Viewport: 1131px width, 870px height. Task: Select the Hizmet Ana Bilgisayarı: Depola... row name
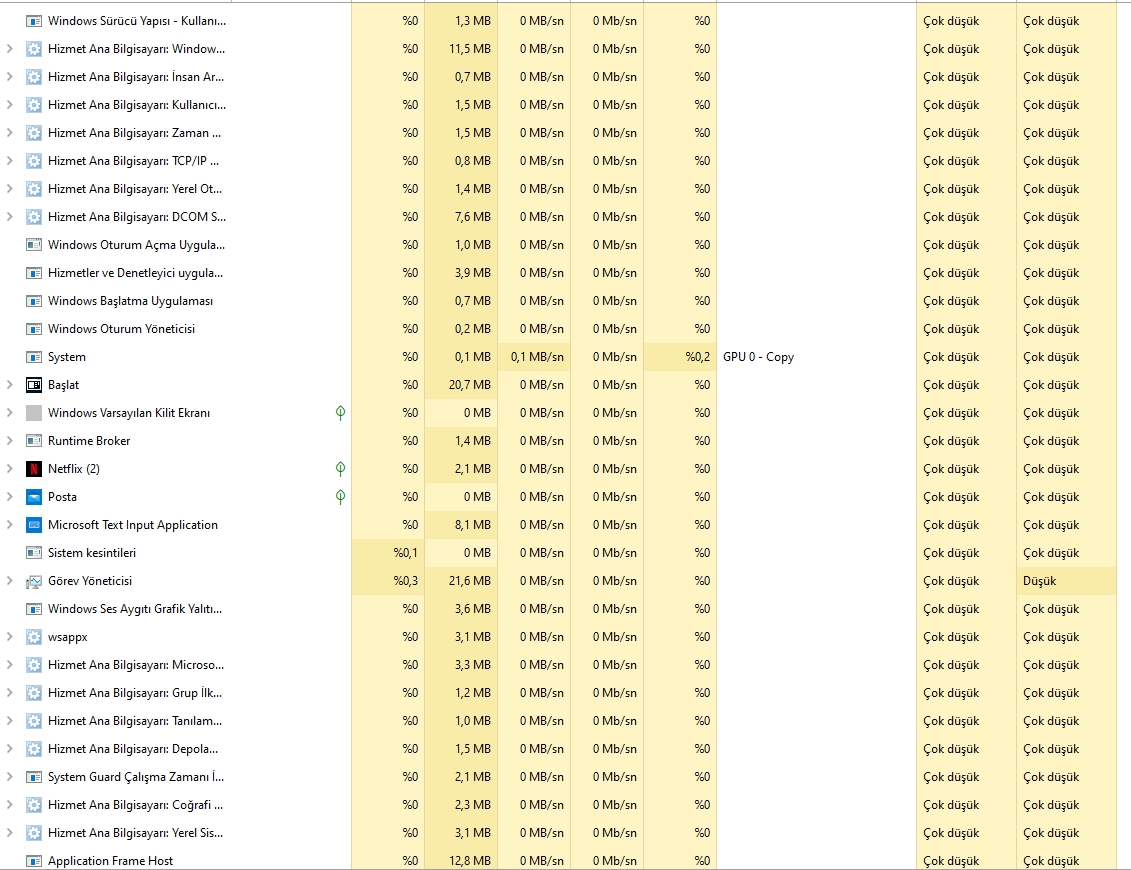point(133,749)
